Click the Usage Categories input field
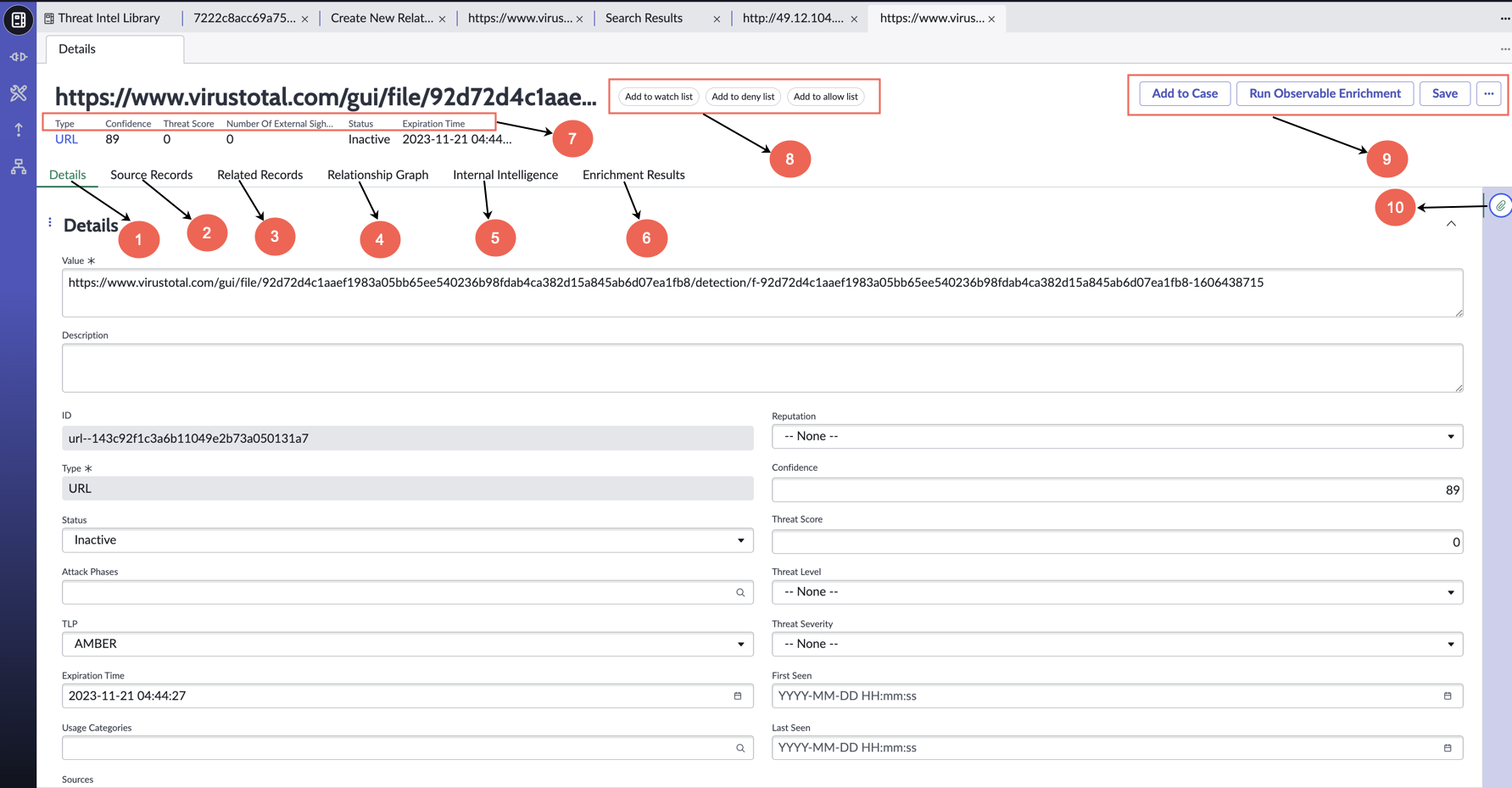This screenshot has height=788, width=1512. point(407,748)
